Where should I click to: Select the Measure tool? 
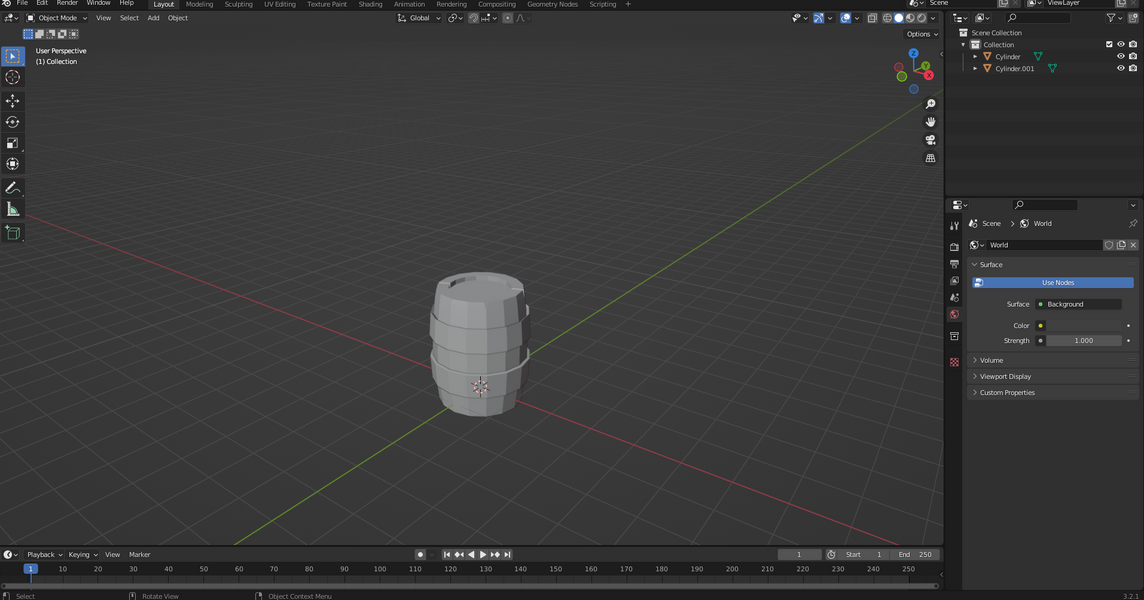[12, 209]
